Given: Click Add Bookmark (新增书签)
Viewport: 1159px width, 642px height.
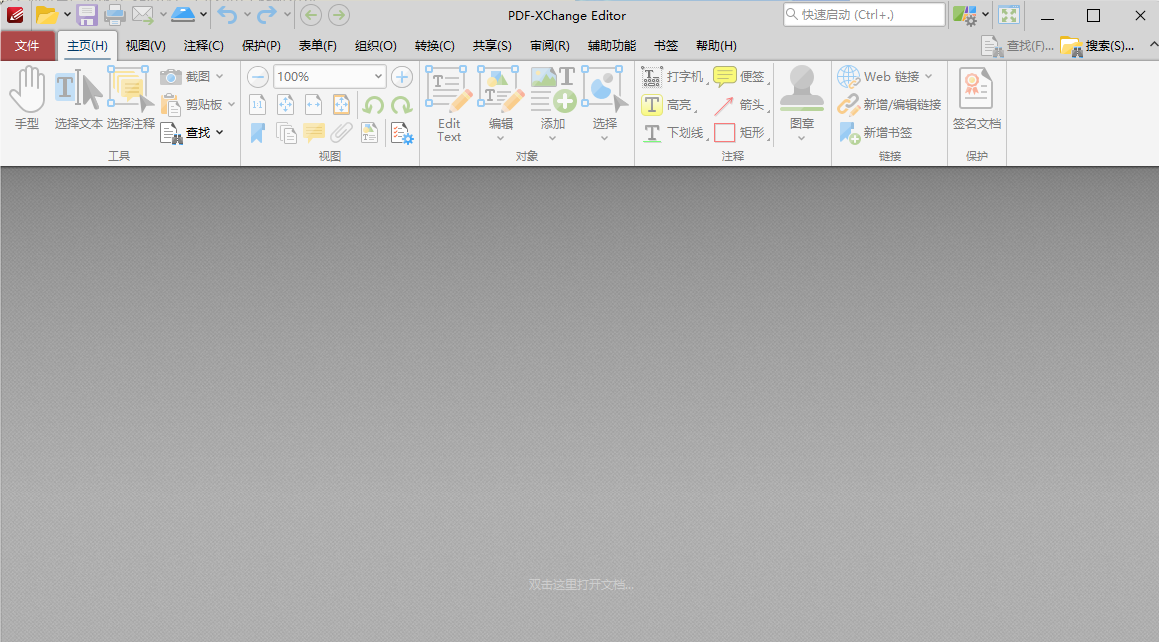Looking at the screenshot, I should [x=876, y=133].
